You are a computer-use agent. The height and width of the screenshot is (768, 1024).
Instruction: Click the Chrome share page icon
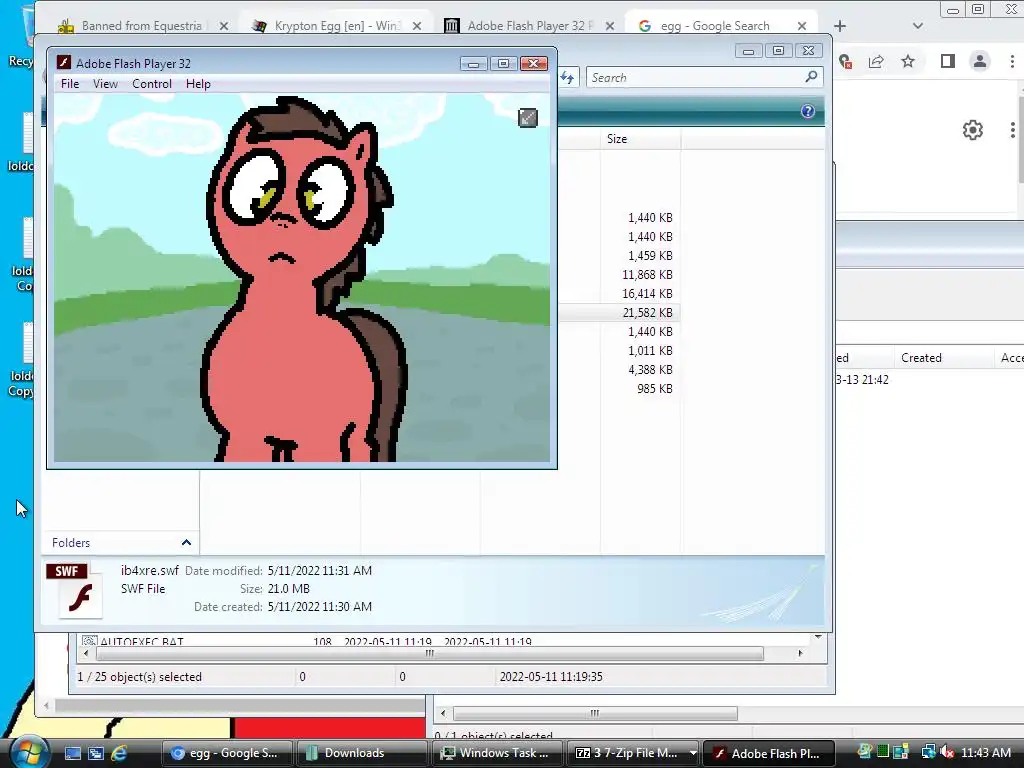click(x=876, y=61)
